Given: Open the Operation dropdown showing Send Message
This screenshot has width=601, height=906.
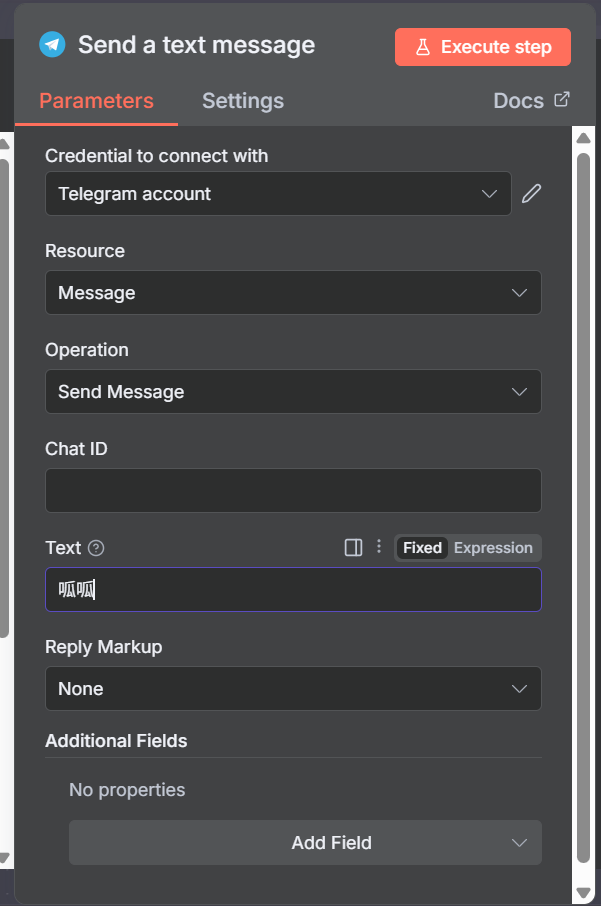Looking at the screenshot, I should [x=293, y=392].
